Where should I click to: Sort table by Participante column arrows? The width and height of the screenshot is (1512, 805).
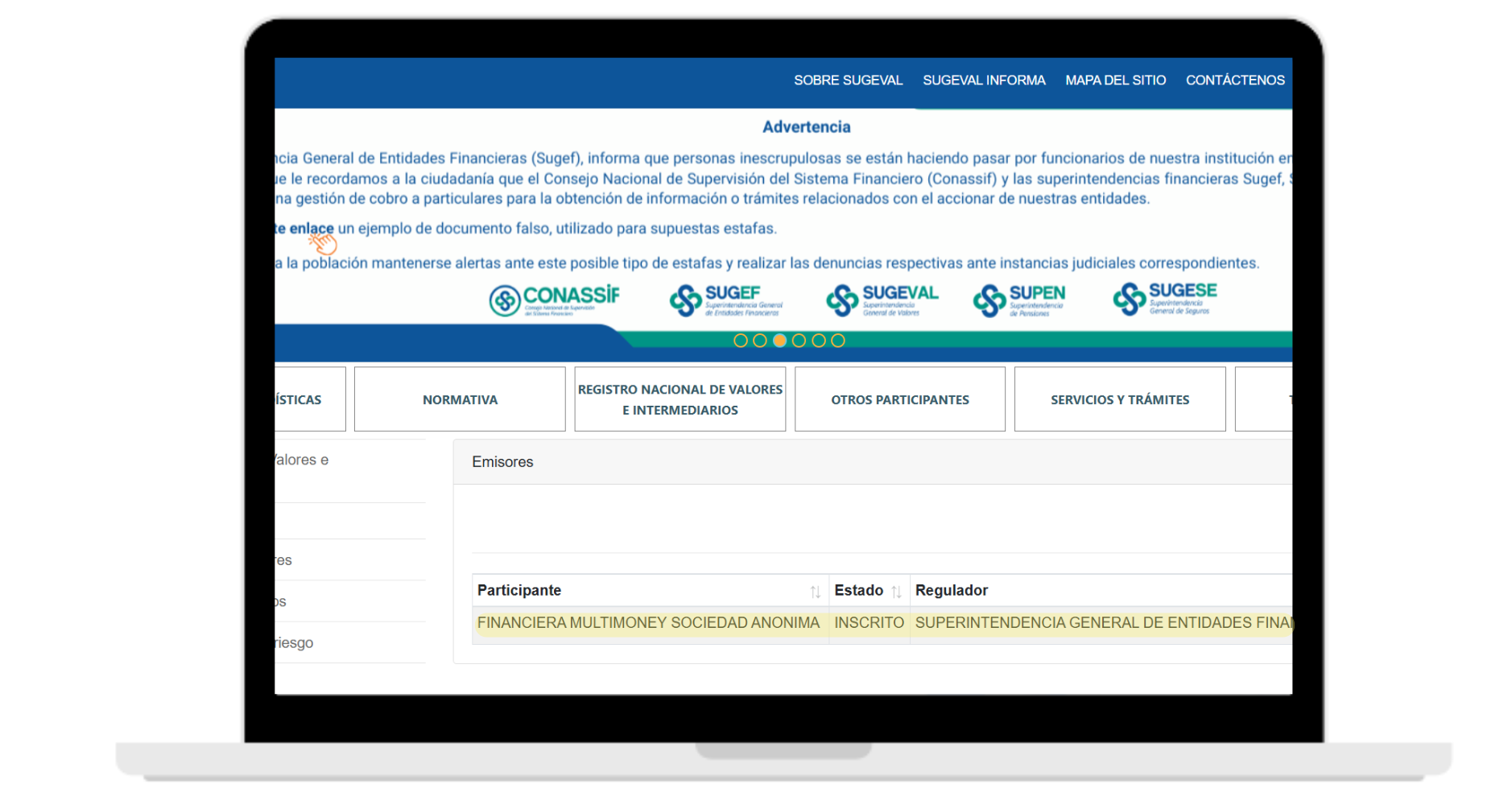pyautogui.click(x=815, y=592)
